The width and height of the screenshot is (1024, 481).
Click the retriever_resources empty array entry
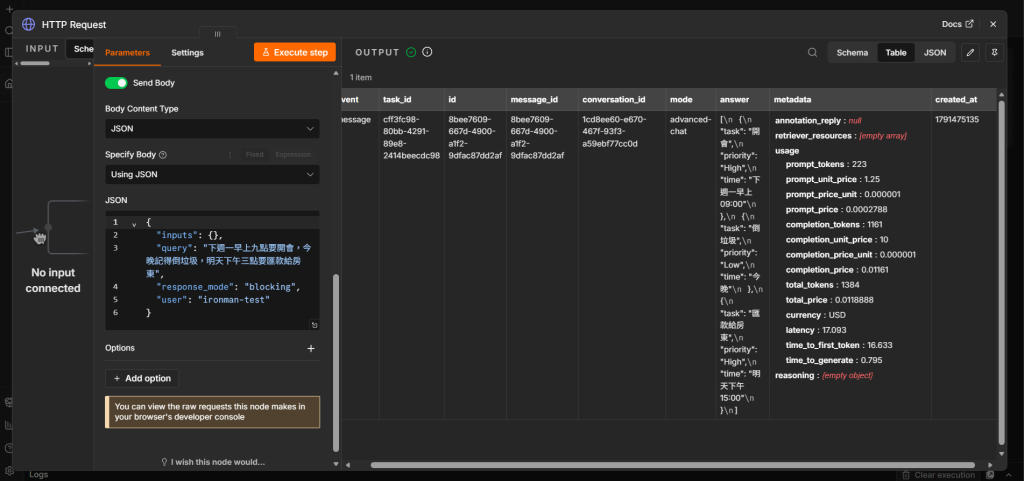tap(840, 136)
